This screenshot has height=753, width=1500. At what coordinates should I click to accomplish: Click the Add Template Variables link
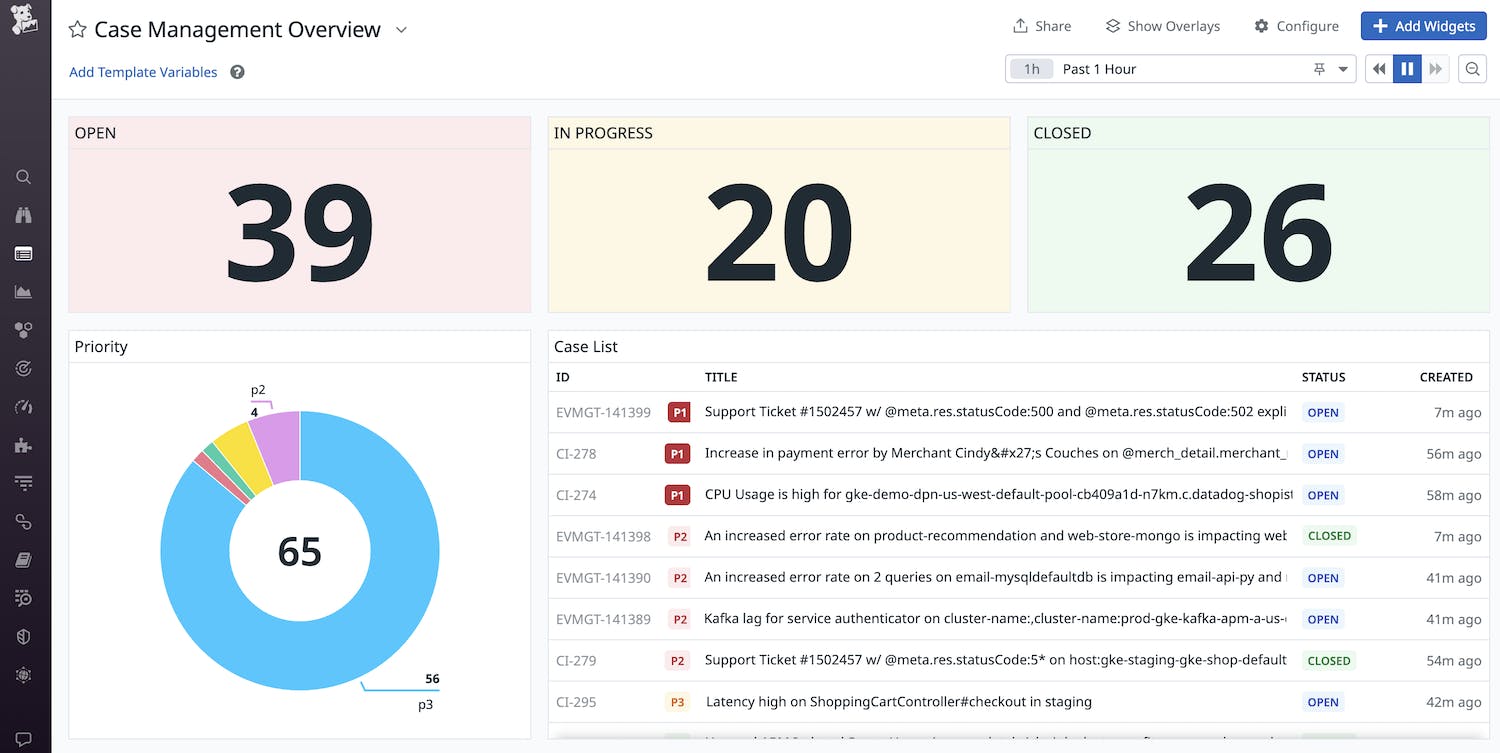143,72
